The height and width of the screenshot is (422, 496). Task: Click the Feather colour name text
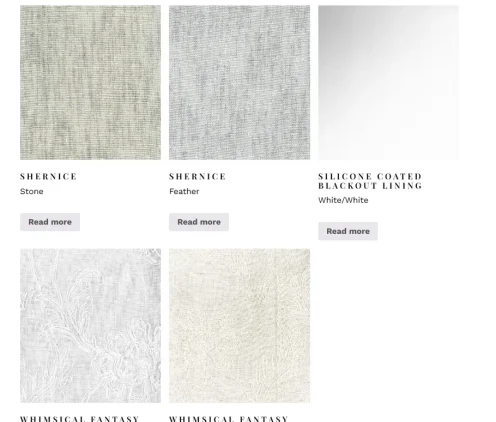point(184,191)
